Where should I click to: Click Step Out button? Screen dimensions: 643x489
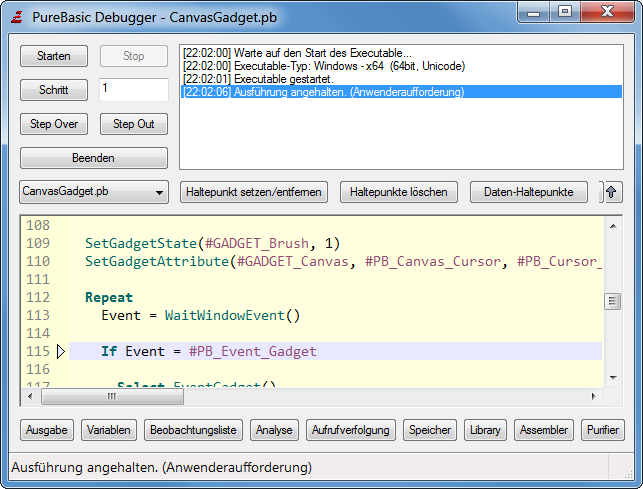(134, 124)
